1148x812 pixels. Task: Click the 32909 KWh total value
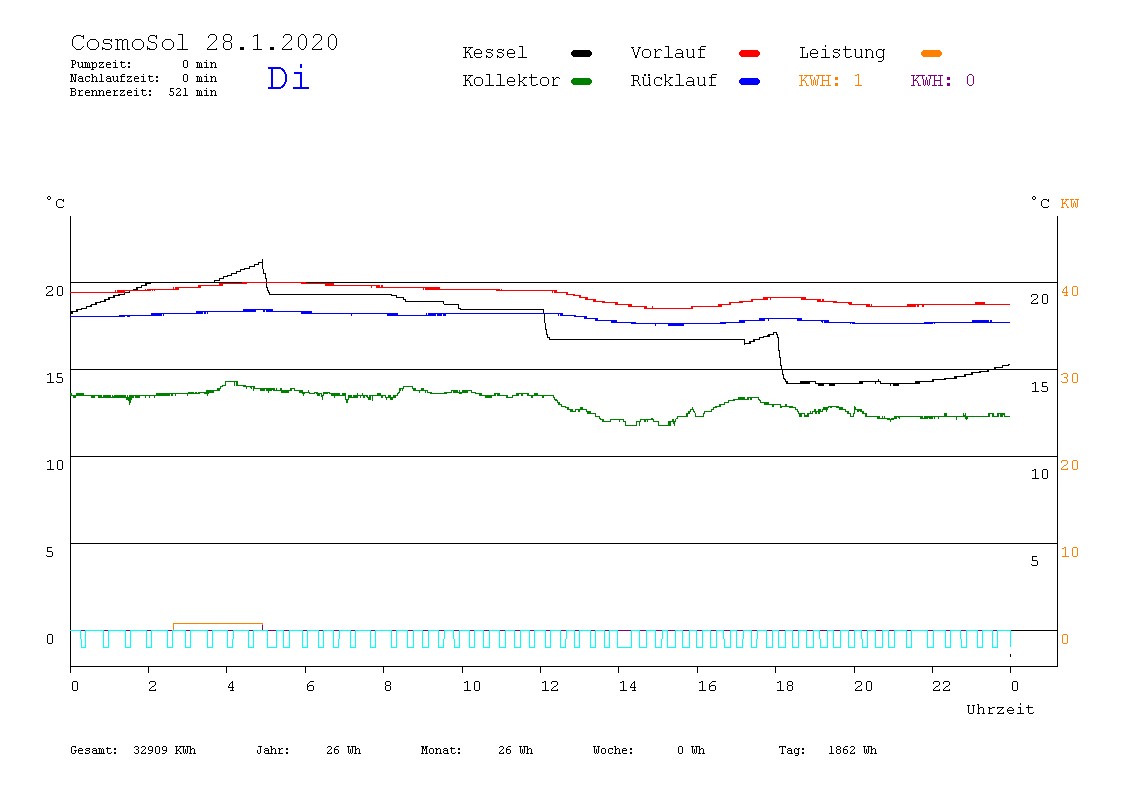coord(165,750)
